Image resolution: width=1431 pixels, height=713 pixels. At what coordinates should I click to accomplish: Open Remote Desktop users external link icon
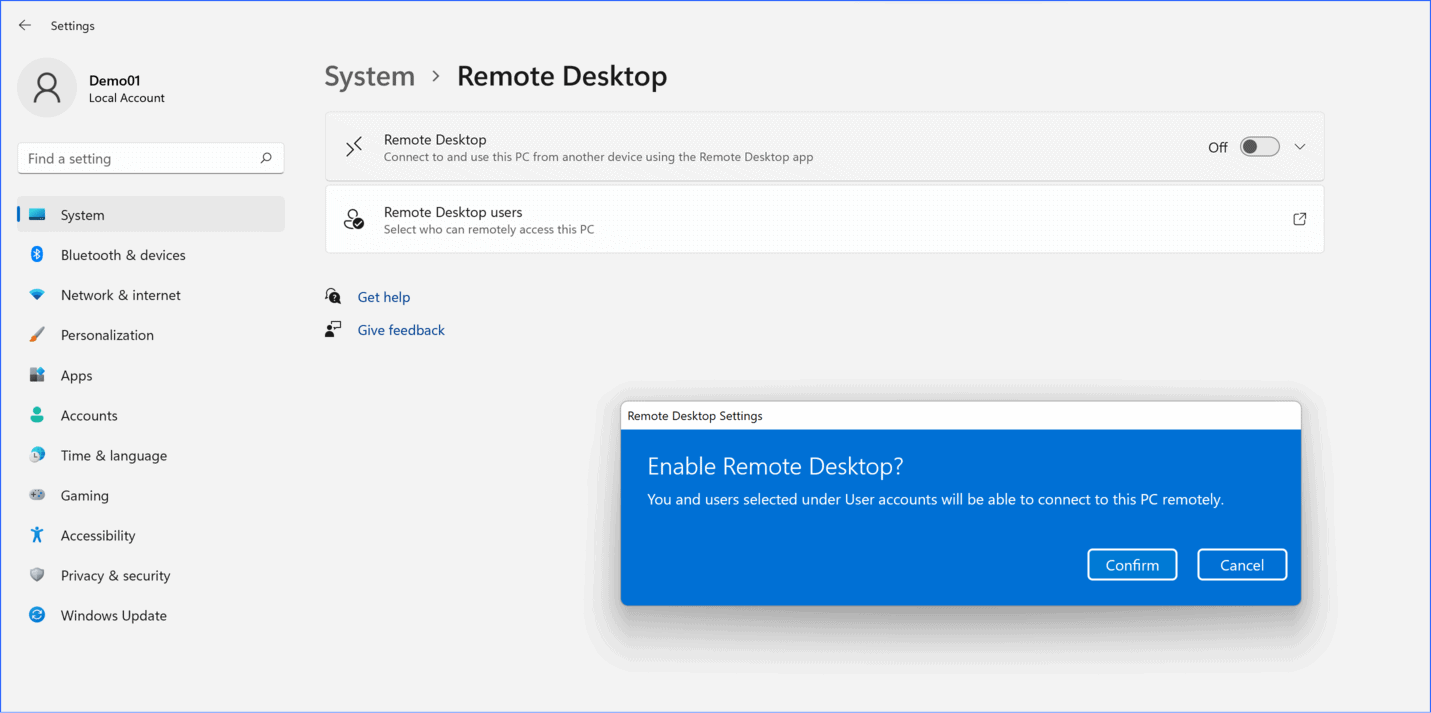click(x=1299, y=219)
